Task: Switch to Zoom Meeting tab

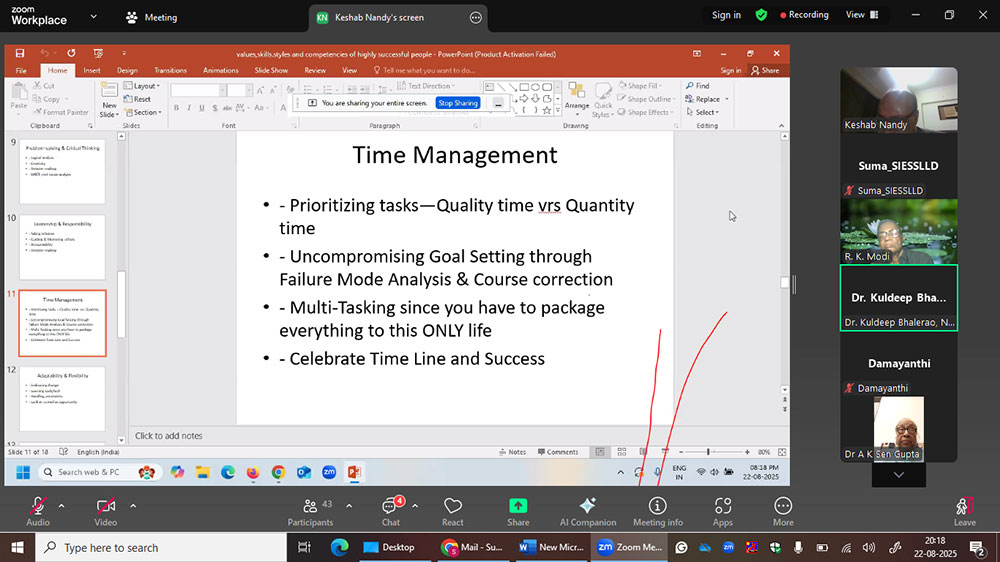Action: (152, 18)
